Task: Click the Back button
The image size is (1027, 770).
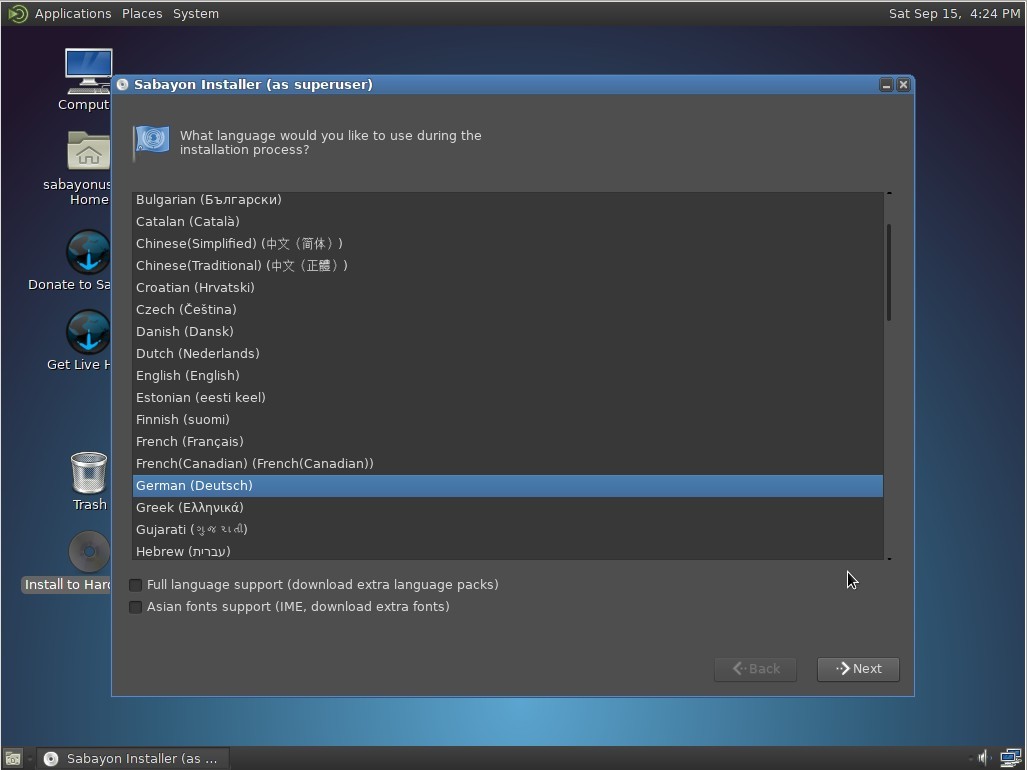Action: (755, 669)
